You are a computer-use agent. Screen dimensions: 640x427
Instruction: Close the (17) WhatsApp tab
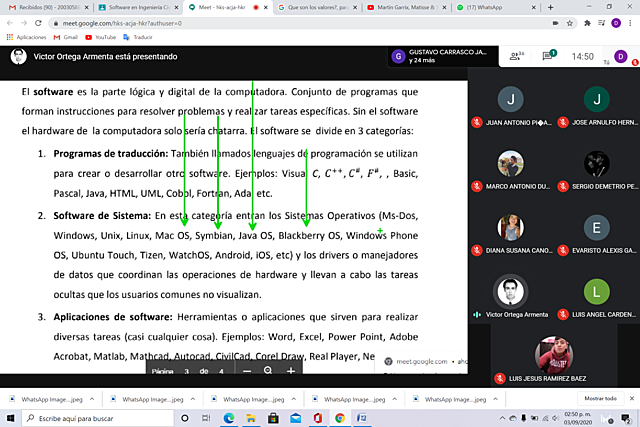(533, 7)
